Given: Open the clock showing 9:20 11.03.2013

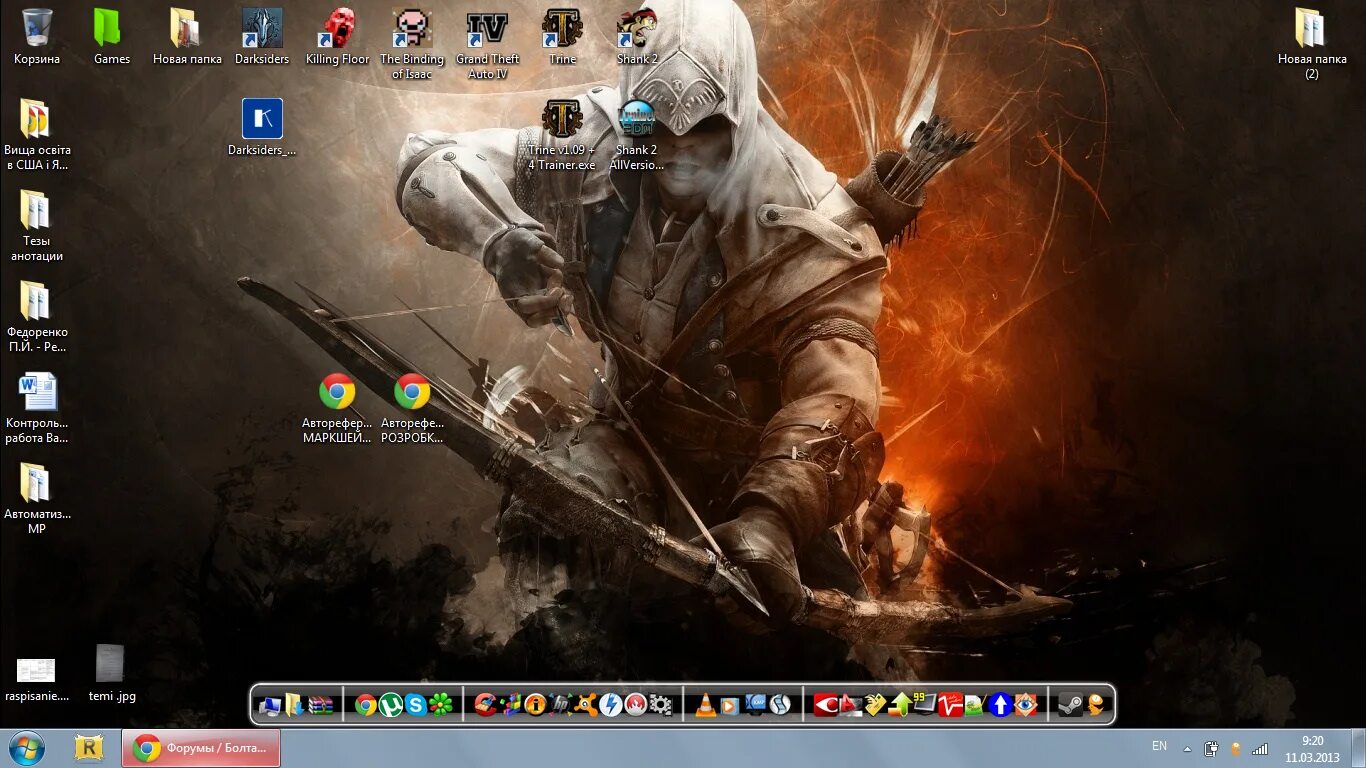Looking at the screenshot, I should pyautogui.click(x=1313, y=748).
